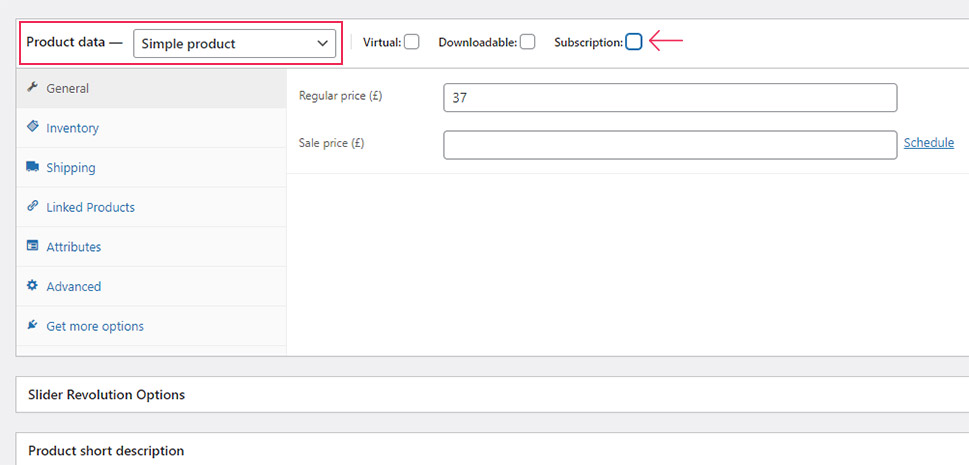This screenshot has height=465, width=969.
Task: Click the Sale price (£) label
Action: pyautogui.click(x=331, y=143)
